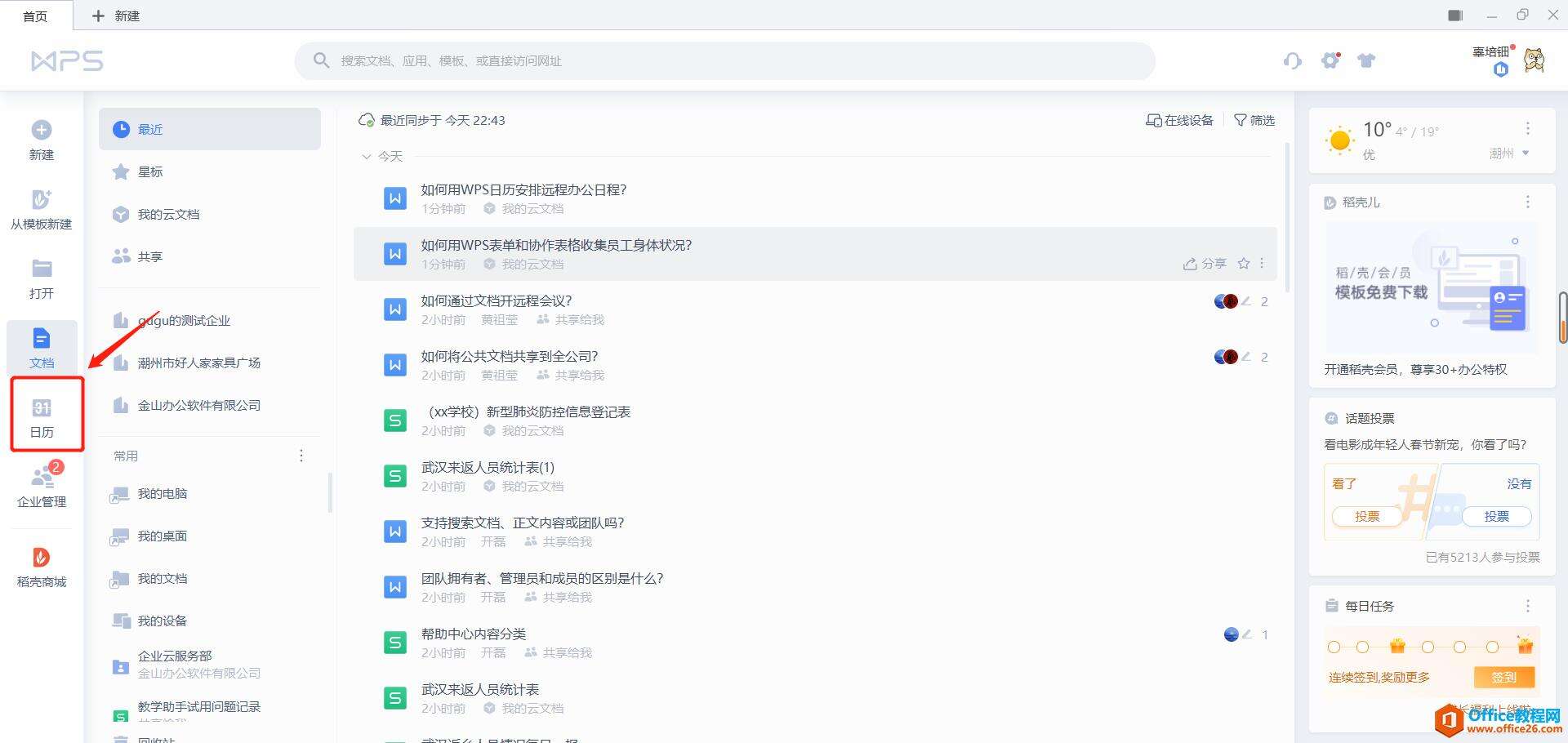Open the 稻壳商城 store icon

coord(42,567)
